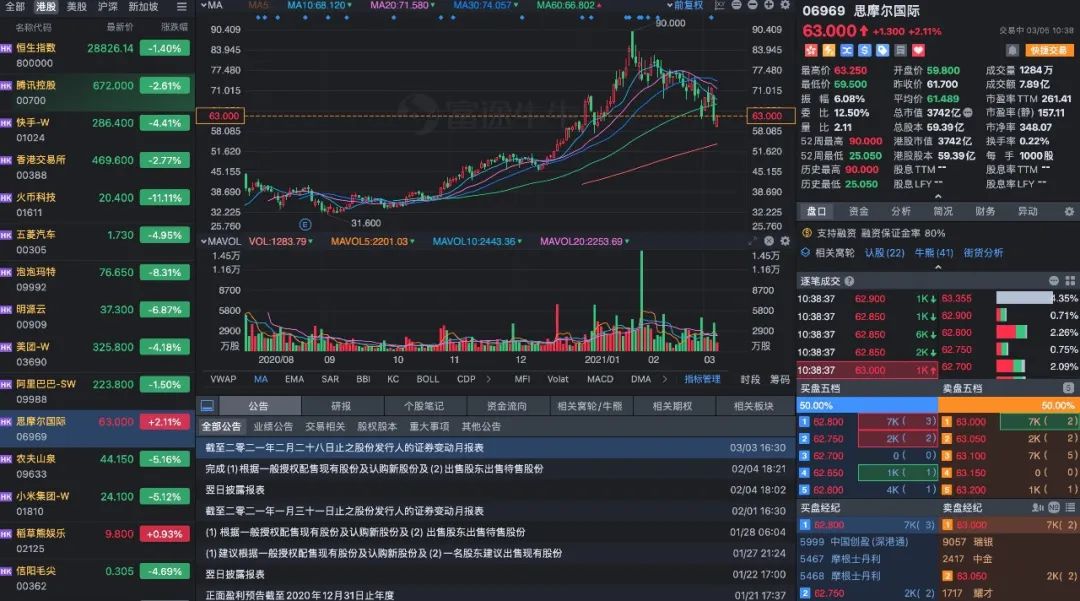Select 腾讯控股 00700 in watchlist
The image size is (1080, 601).
click(x=97, y=92)
